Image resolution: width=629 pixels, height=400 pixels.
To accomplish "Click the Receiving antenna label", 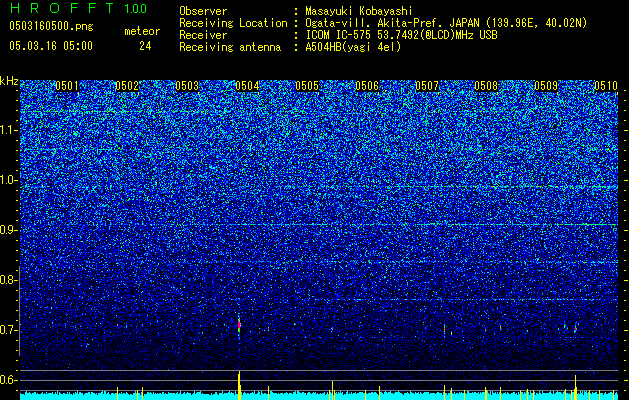I will click(x=230, y=47).
